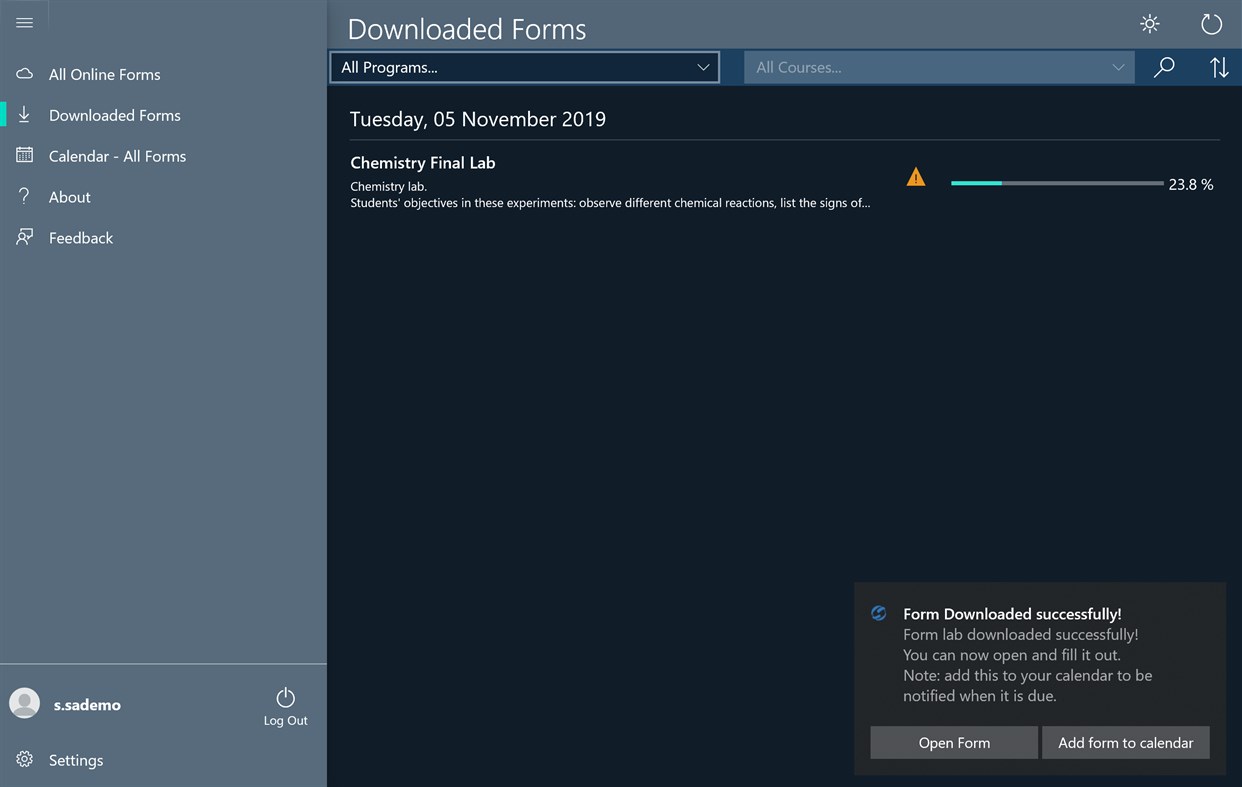The width and height of the screenshot is (1242, 787).
Task: Expand the All Courses dropdown
Action: coord(938,67)
